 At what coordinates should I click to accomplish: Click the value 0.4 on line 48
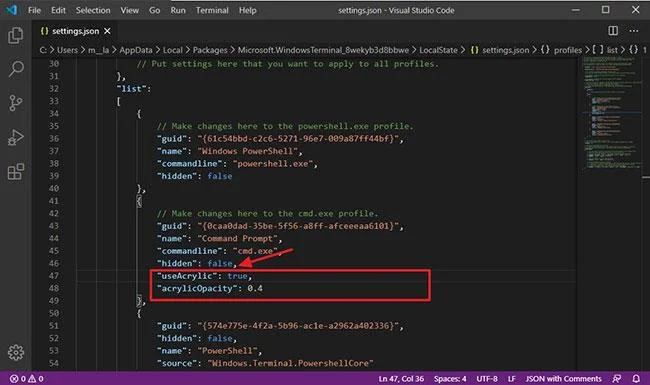click(x=255, y=288)
